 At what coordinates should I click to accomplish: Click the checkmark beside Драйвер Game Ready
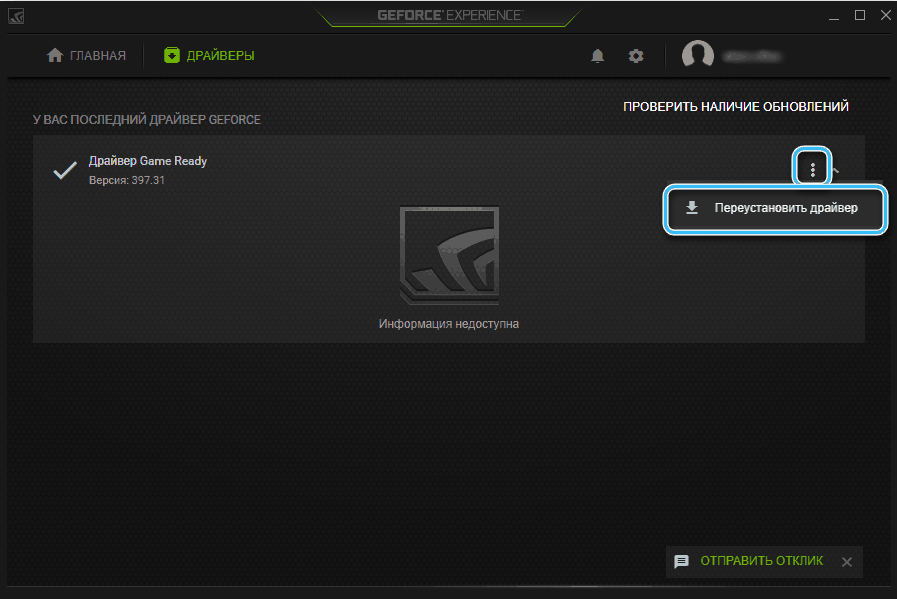65,170
